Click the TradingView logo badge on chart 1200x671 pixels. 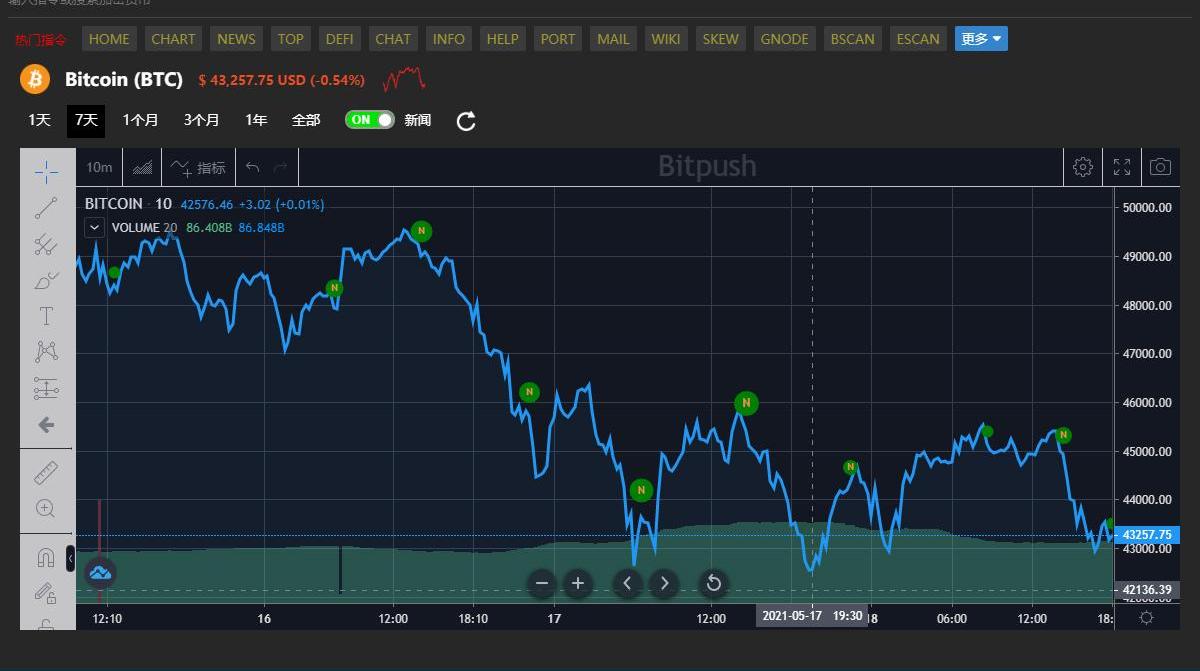[100, 572]
